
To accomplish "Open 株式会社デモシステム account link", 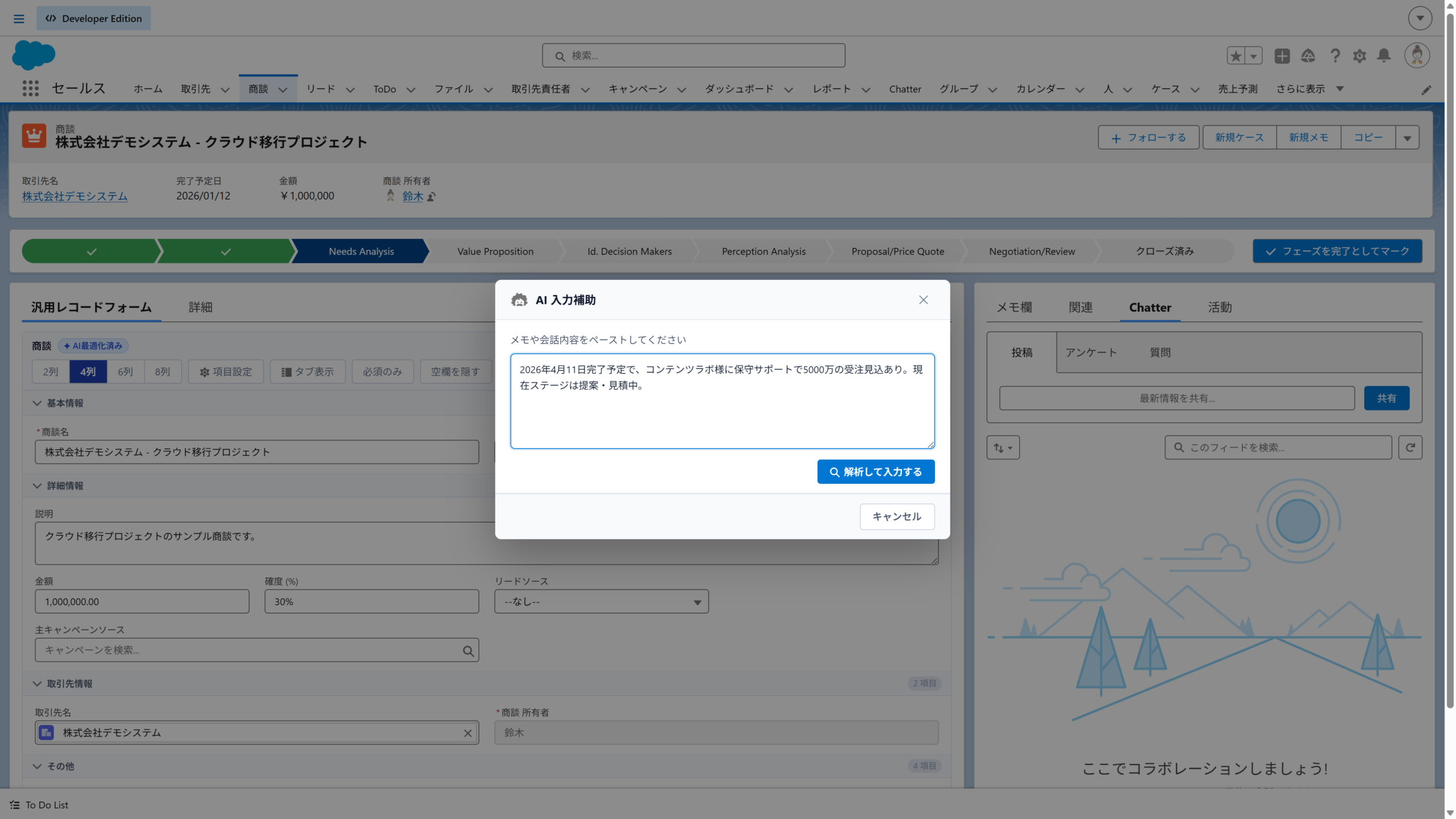I will click(x=75, y=196).
